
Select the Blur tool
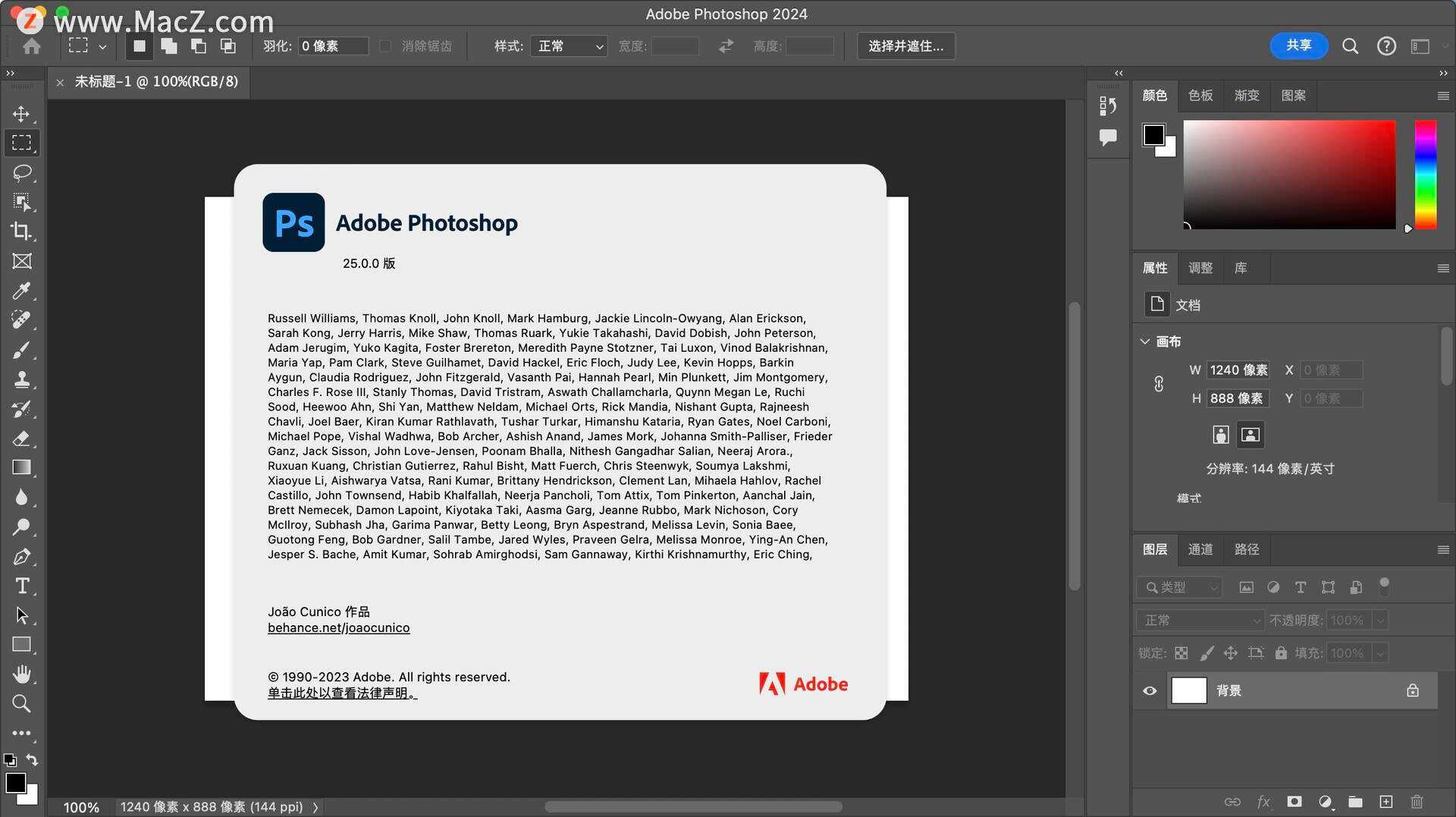point(21,497)
